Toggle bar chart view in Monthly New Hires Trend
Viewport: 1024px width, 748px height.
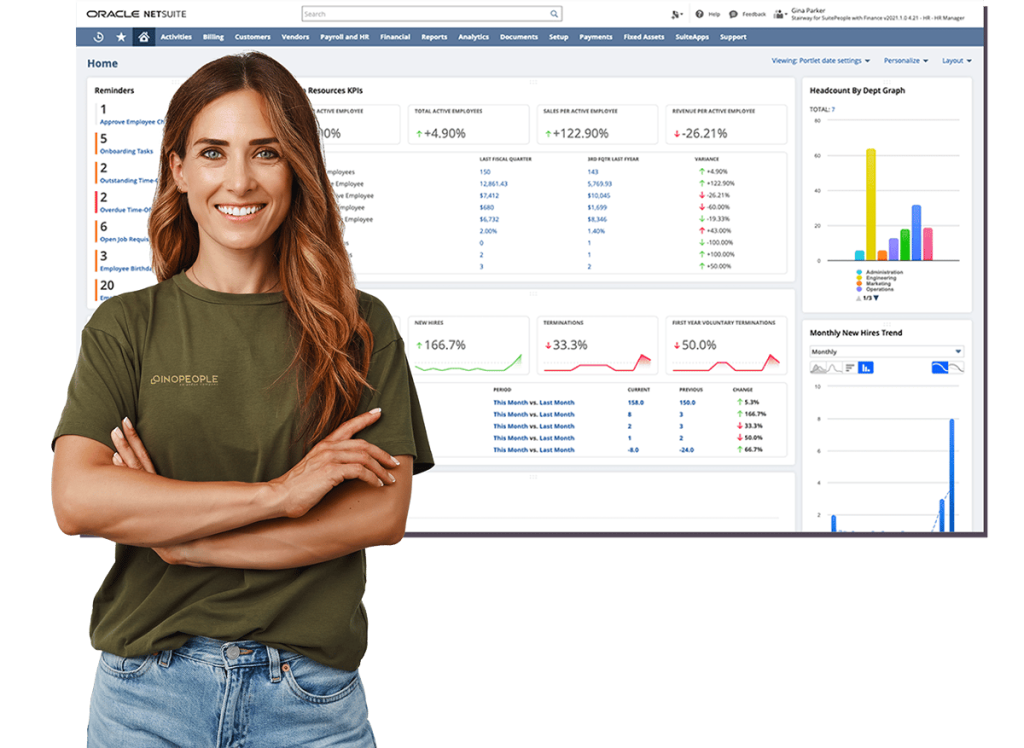point(866,367)
